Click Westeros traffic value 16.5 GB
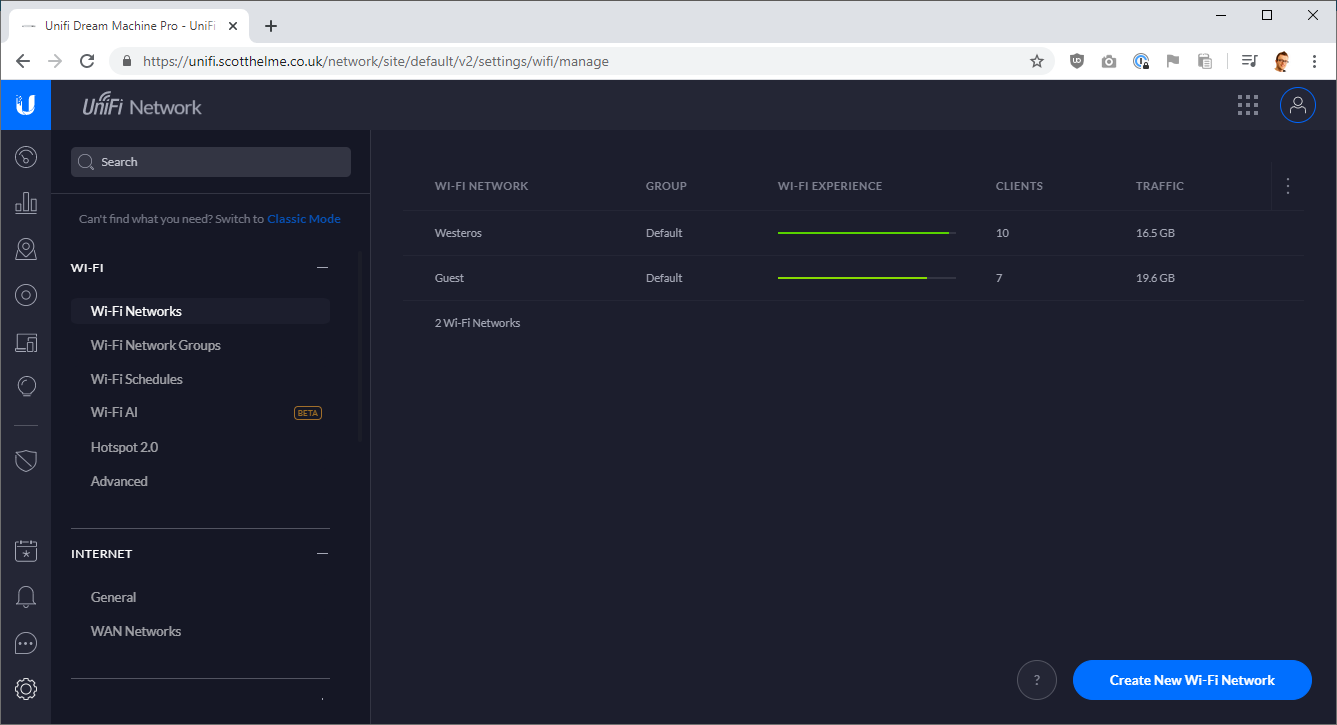 click(1155, 233)
